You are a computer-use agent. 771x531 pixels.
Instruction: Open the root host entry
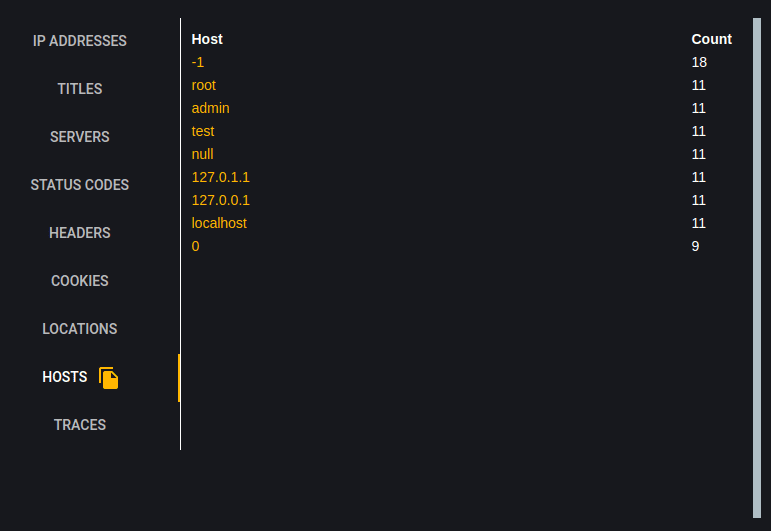[203, 85]
